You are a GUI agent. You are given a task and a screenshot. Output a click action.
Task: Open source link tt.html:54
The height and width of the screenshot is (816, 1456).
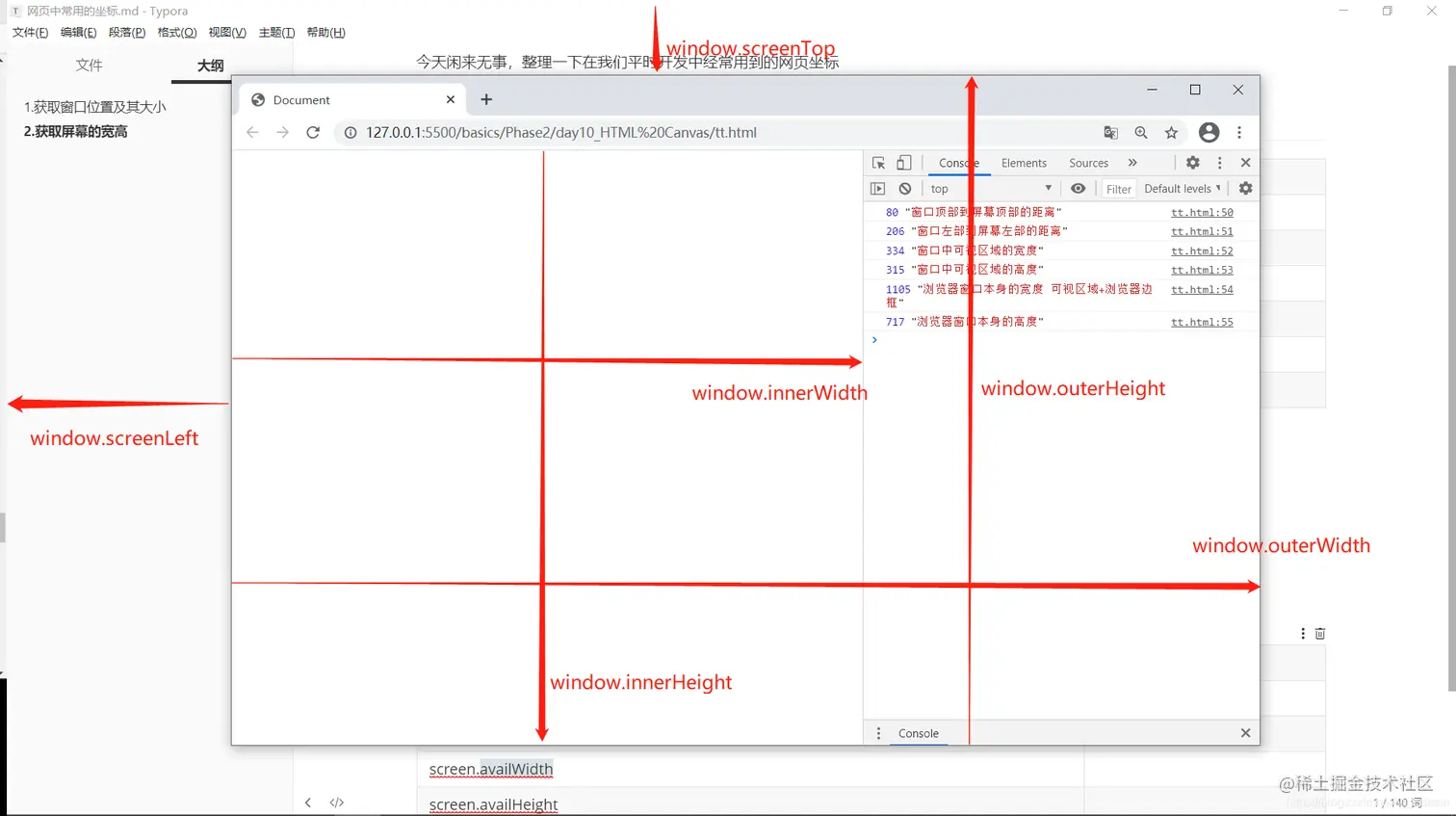tap(1202, 289)
